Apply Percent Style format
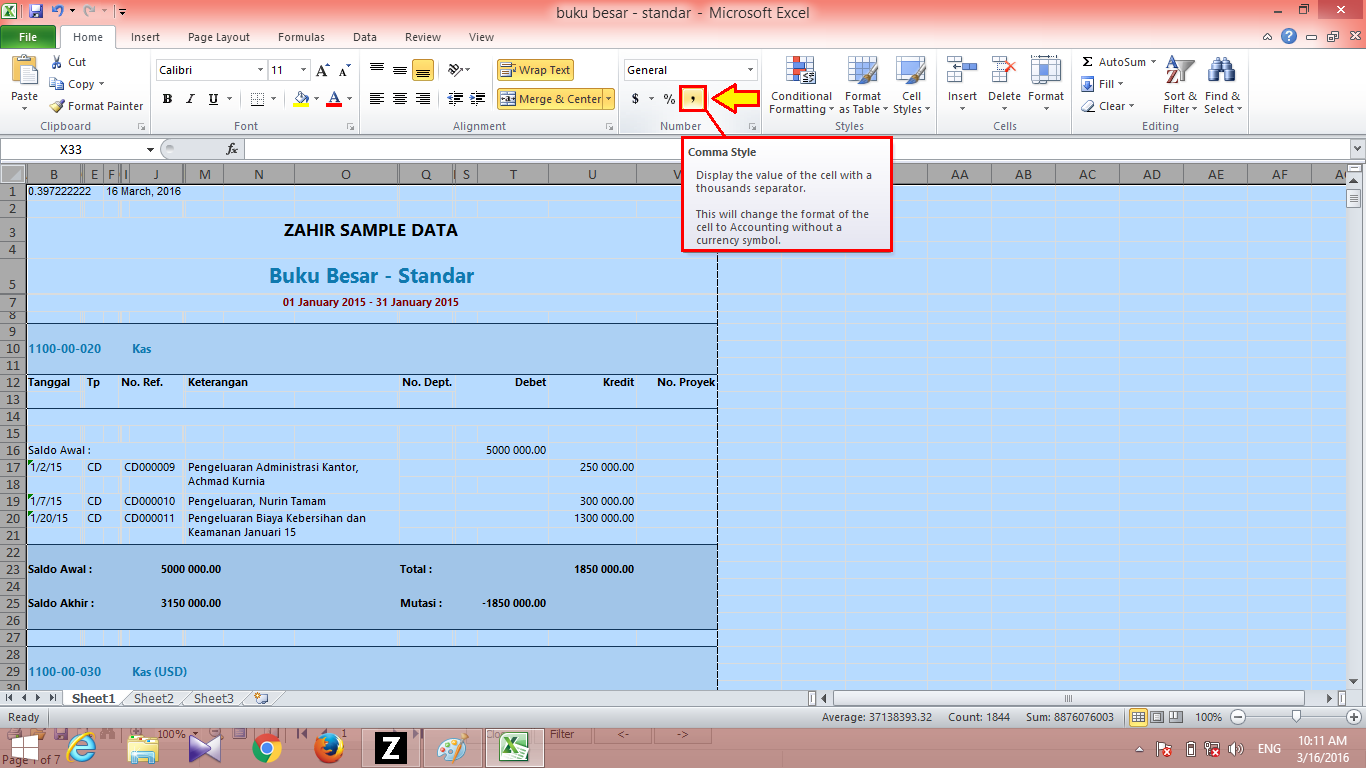 pos(669,99)
